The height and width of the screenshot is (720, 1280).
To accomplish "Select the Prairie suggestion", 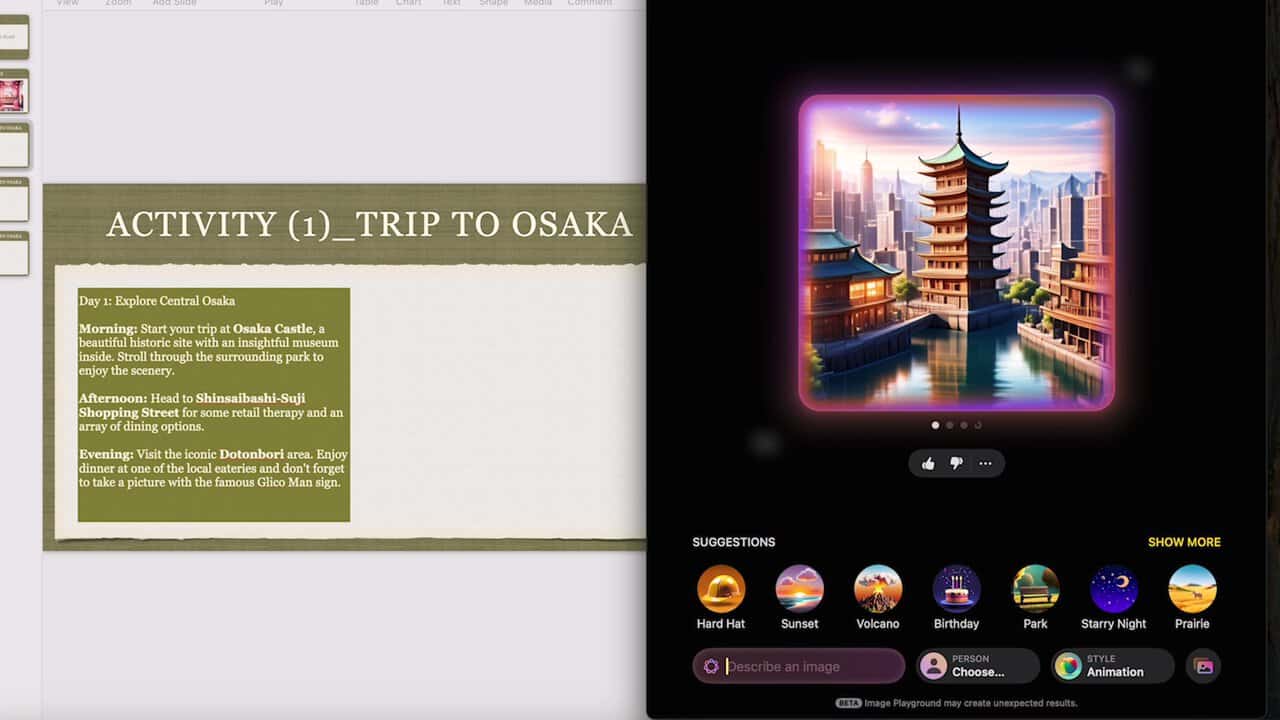I will (1192, 589).
